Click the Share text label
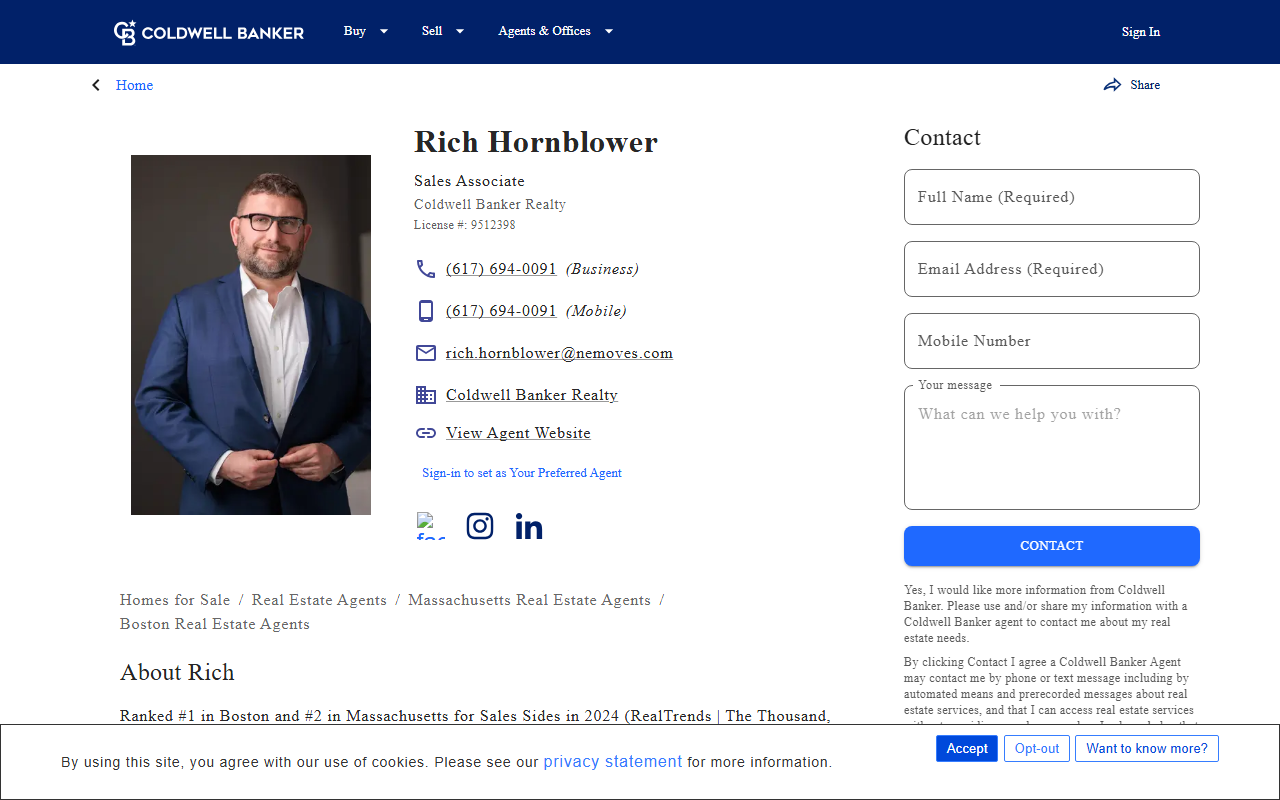This screenshot has height=800, width=1280. pyautogui.click(x=1145, y=85)
